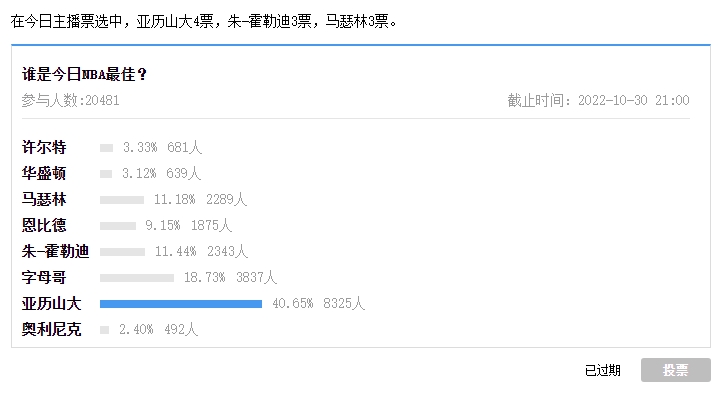The width and height of the screenshot is (726, 403).
Task: Click the greyed-out 投票 vote button
Action: (676, 370)
